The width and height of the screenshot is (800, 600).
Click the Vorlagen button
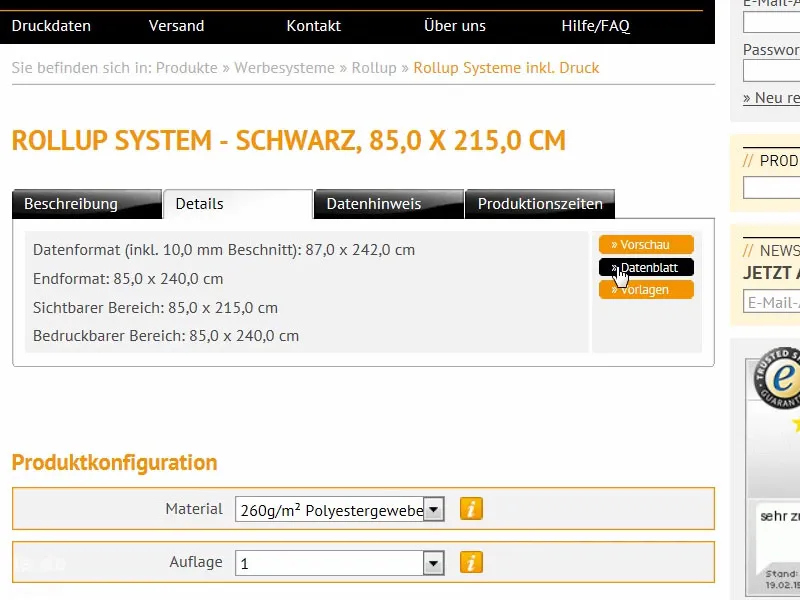pyautogui.click(x=646, y=290)
